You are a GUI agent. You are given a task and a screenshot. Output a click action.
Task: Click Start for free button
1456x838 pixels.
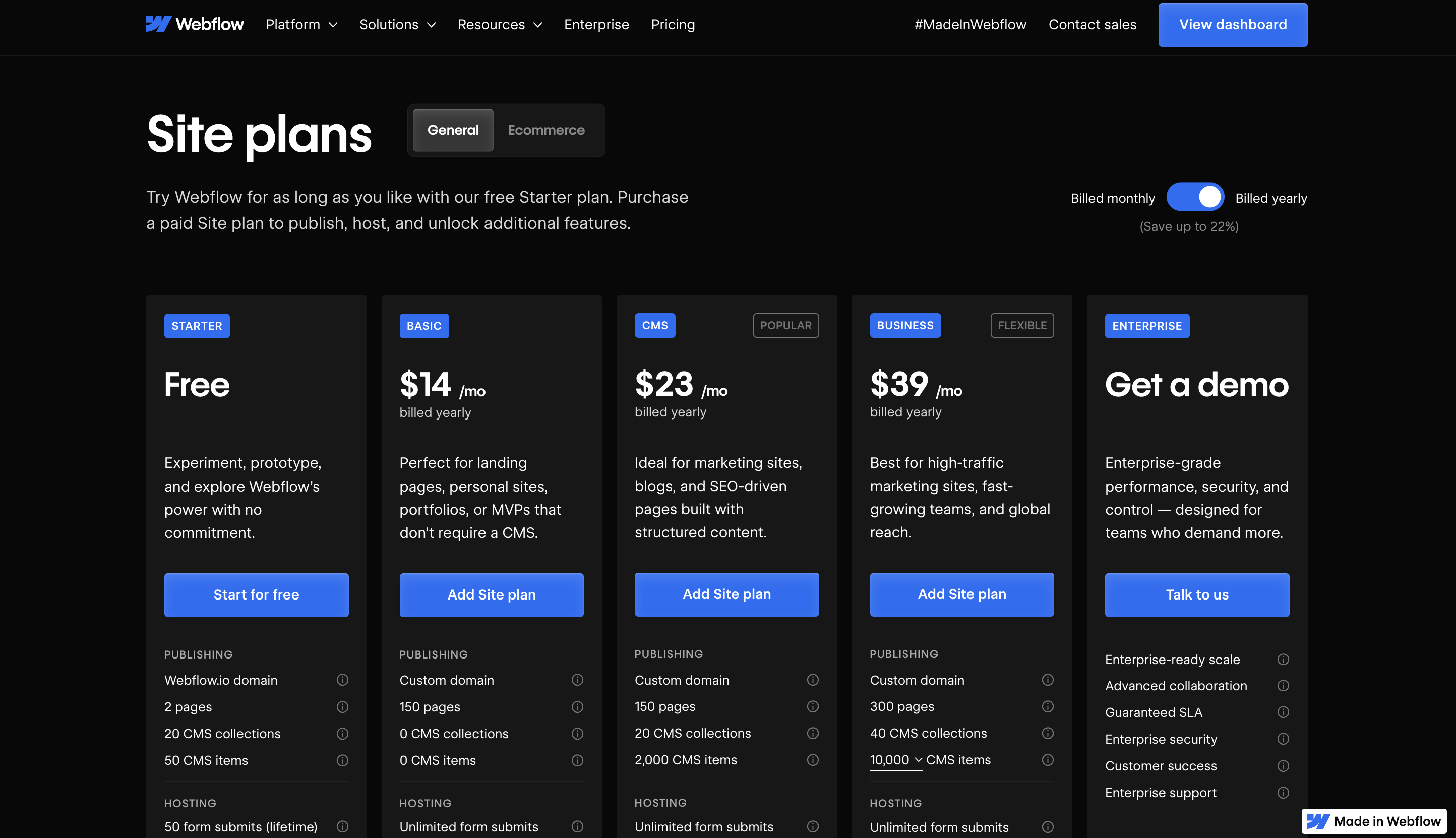256,594
